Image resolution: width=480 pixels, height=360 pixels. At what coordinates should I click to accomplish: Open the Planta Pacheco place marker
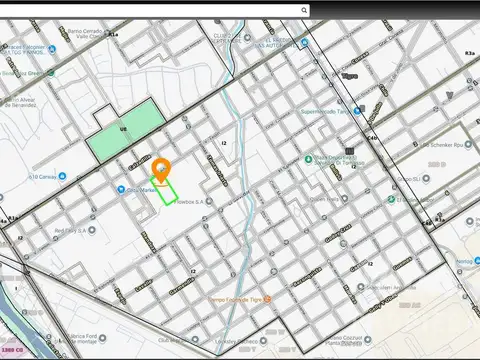[x=368, y=340]
